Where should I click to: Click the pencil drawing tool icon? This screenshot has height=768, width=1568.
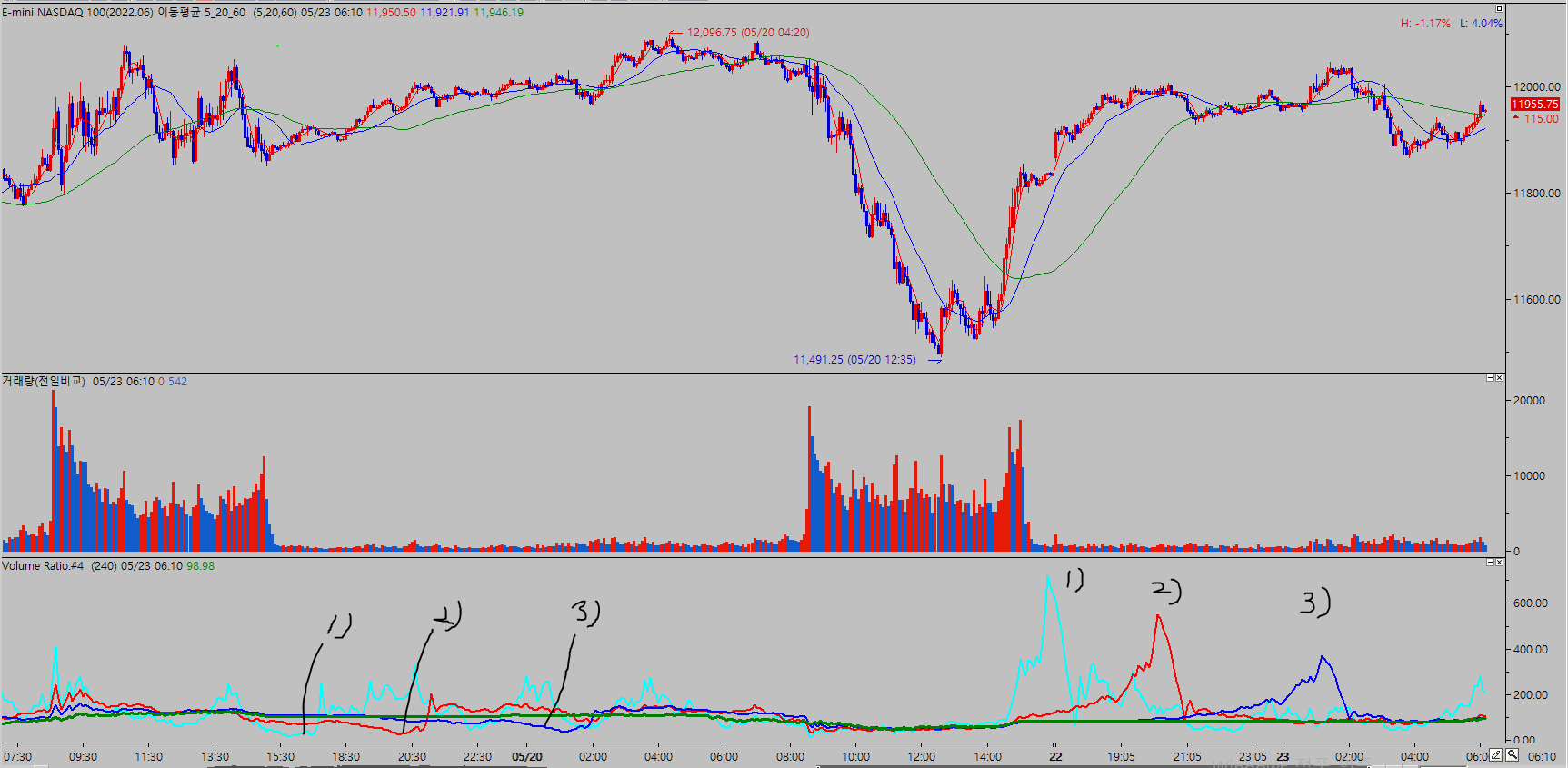coord(1496,754)
